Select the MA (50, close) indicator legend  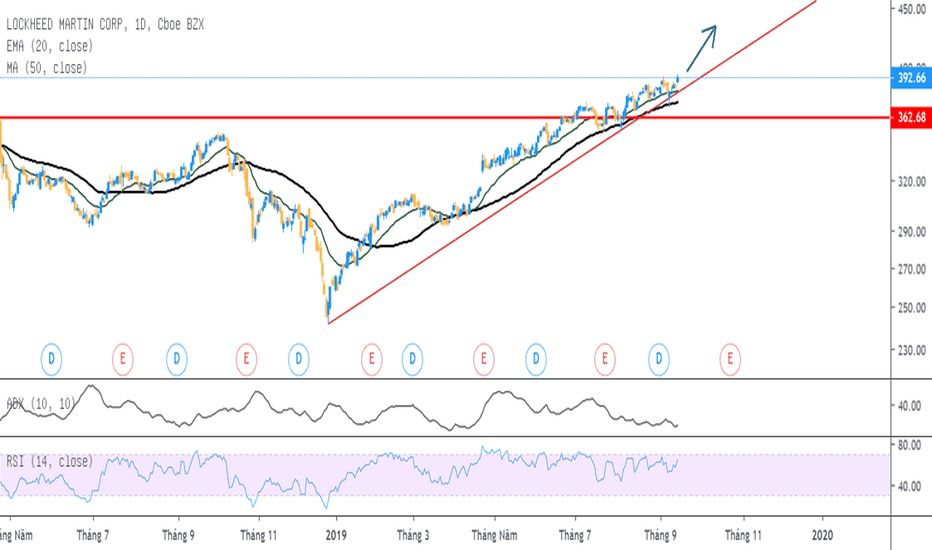click(47, 68)
